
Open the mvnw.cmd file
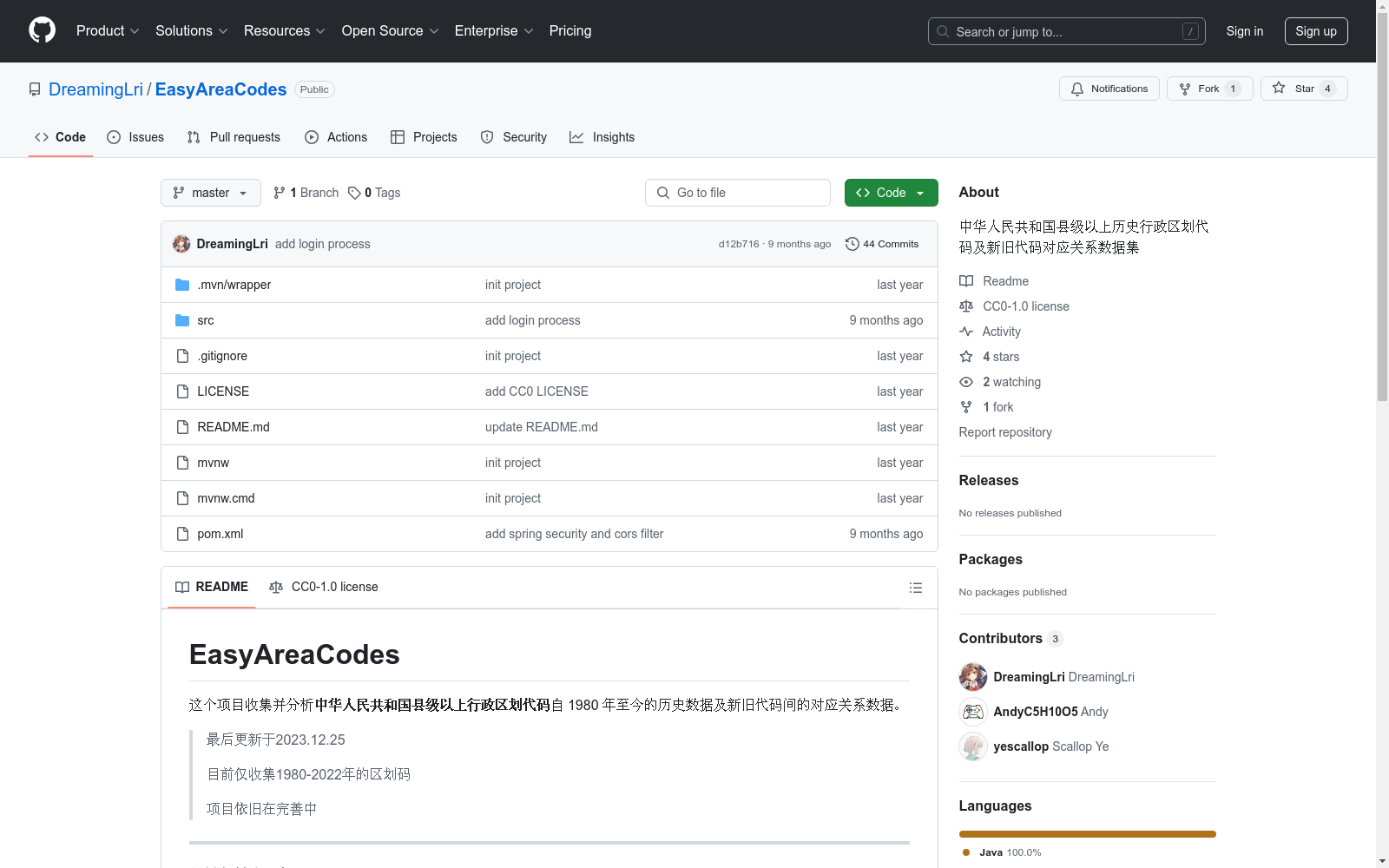(x=226, y=498)
